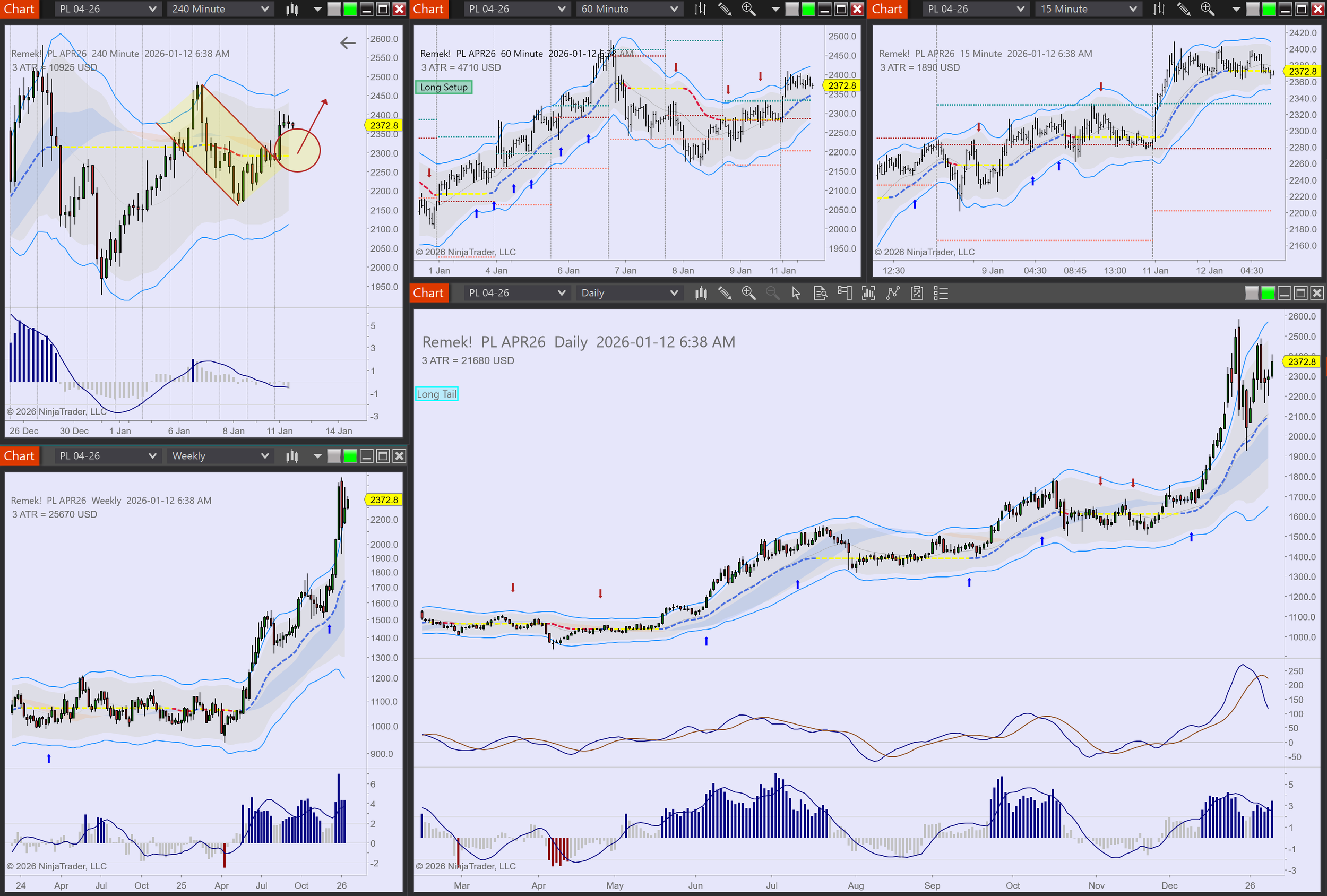Click the Long Tail label on Daily chart
This screenshot has height=896, width=1327.
tap(436, 394)
